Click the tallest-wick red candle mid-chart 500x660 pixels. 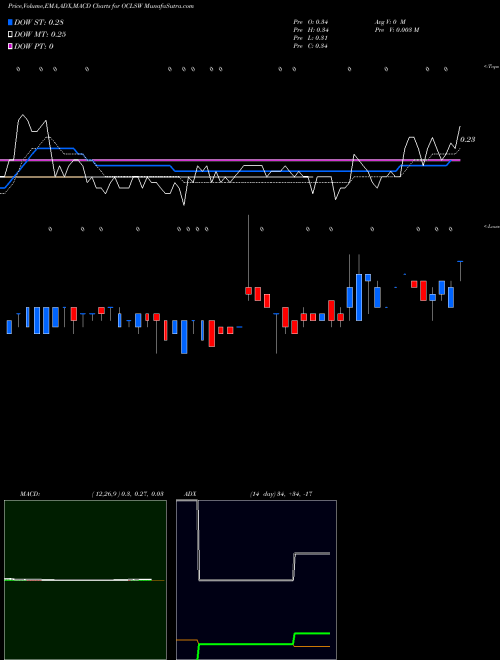[248, 290]
